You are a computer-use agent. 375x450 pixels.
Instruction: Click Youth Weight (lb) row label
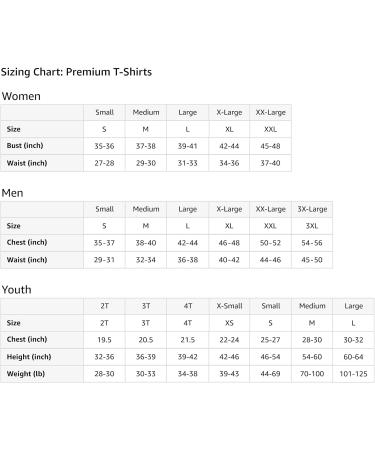point(26,374)
